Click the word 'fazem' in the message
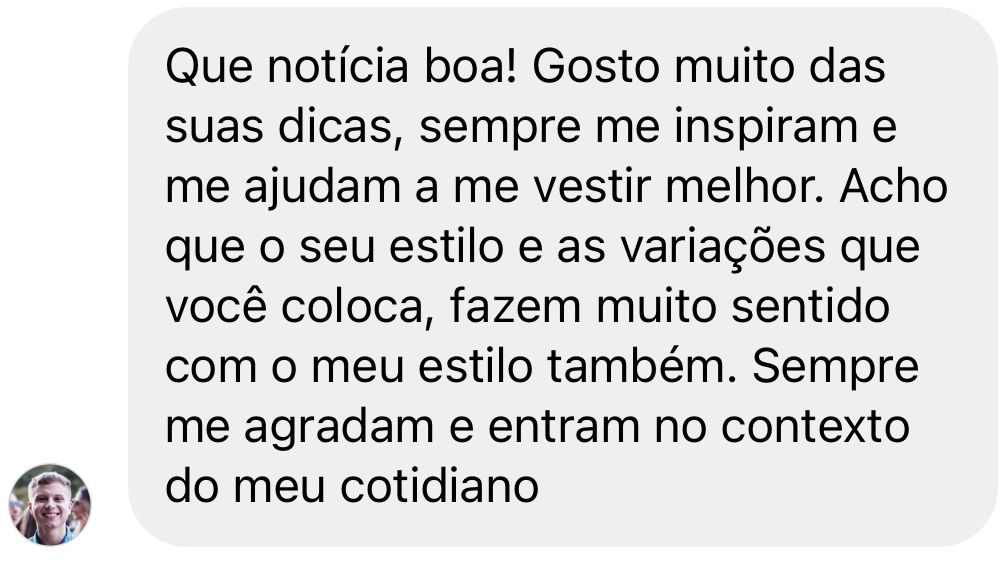This screenshot has height=562, width=1008. point(515,306)
